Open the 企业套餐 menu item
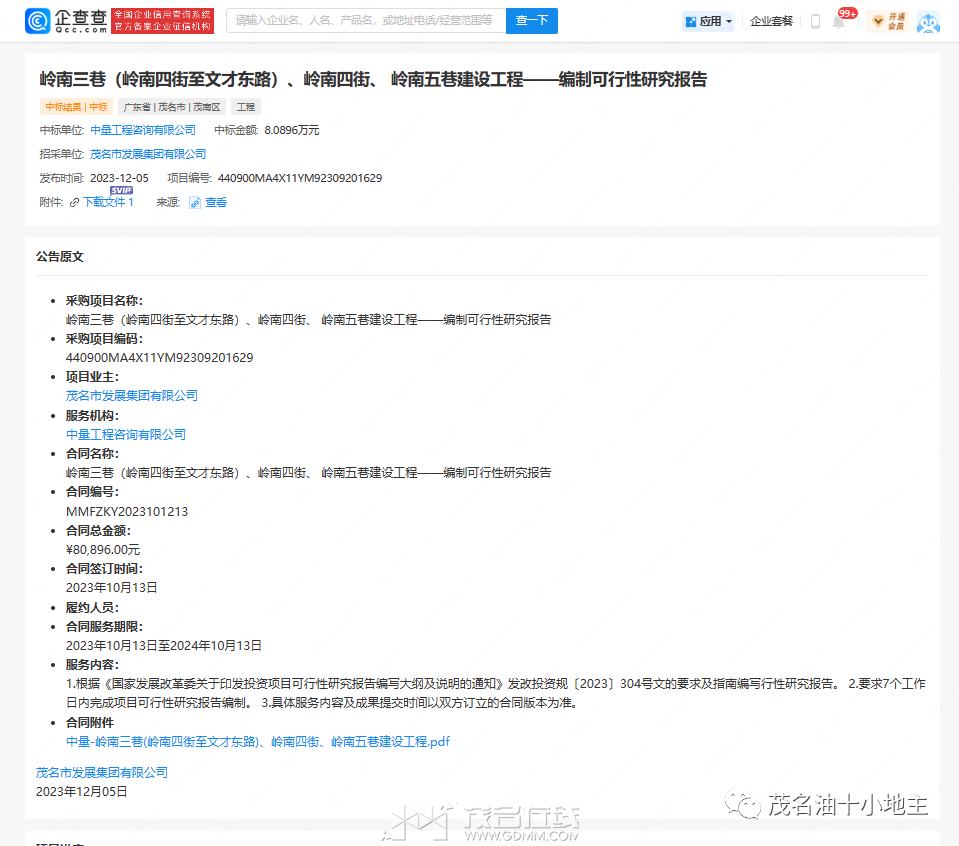This screenshot has width=959, height=846. click(x=771, y=21)
